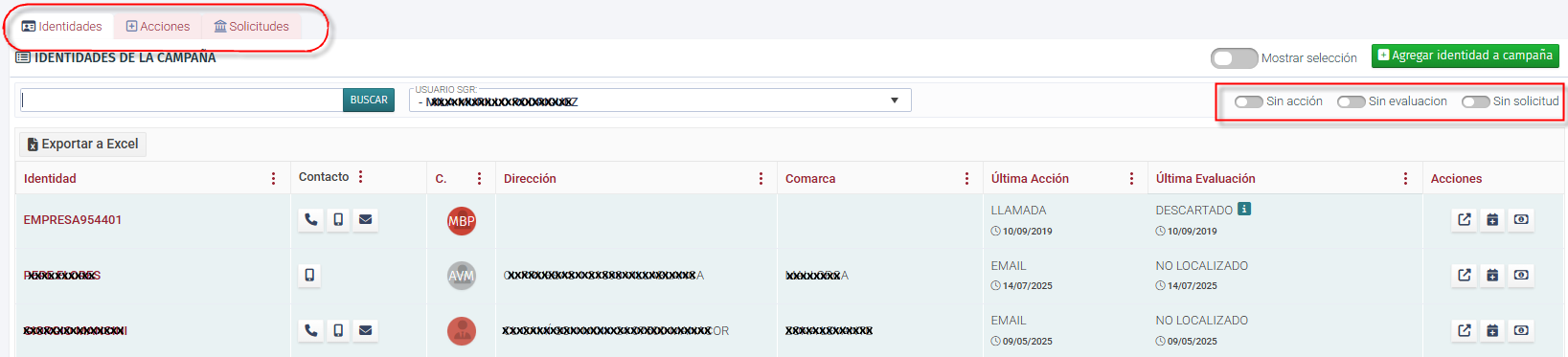Image resolution: width=1568 pixels, height=357 pixels.
Task: Click money icon for EMPRESA954401 row
Action: 1521,219
